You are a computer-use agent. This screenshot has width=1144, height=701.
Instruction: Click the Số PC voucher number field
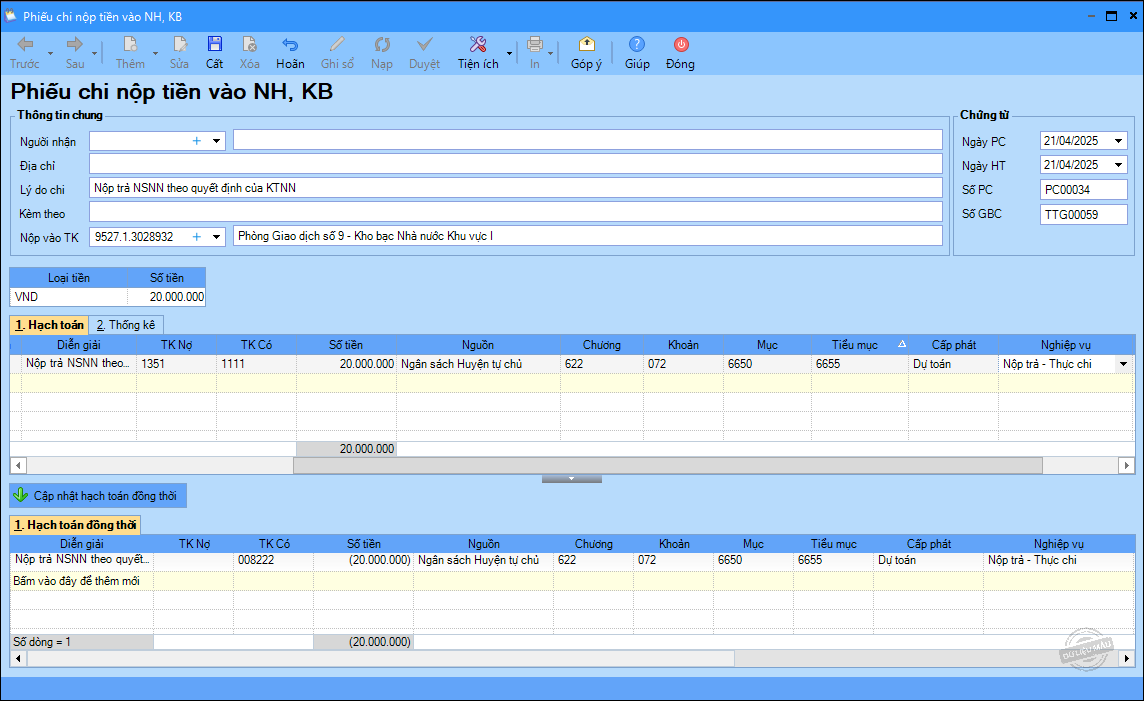(x=1083, y=190)
